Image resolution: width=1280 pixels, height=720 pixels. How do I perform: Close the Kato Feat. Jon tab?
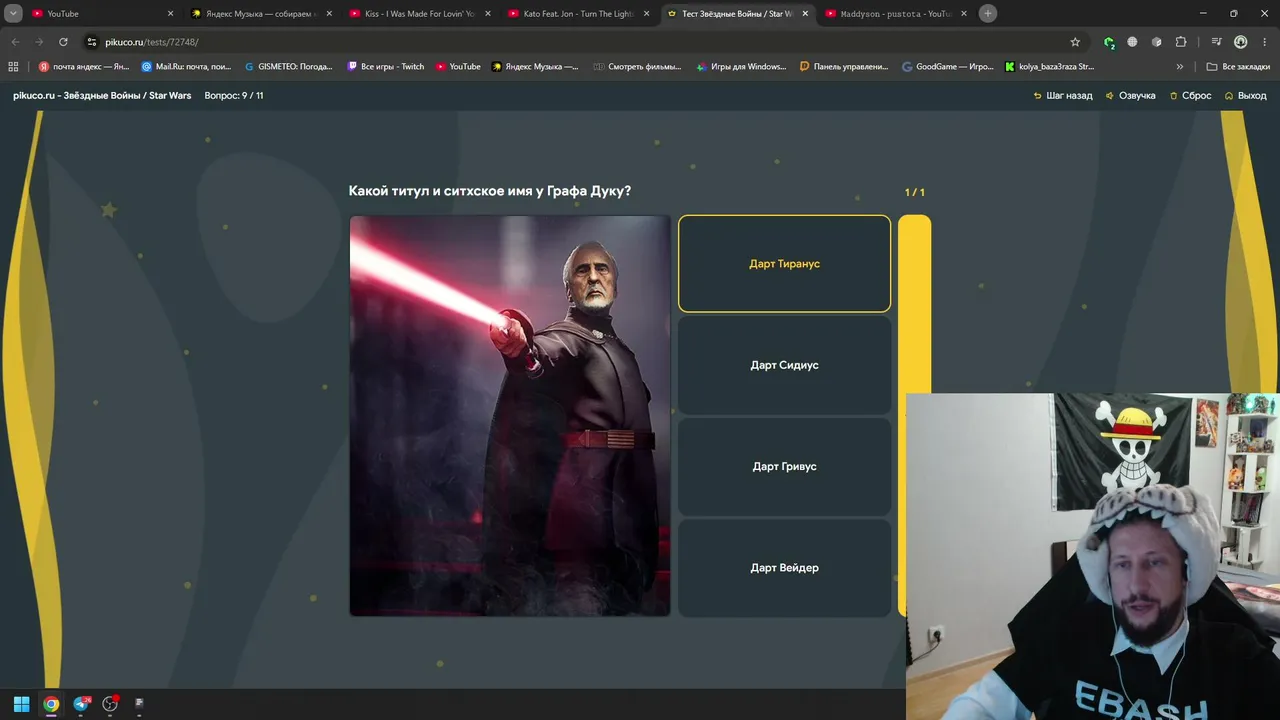coord(646,14)
